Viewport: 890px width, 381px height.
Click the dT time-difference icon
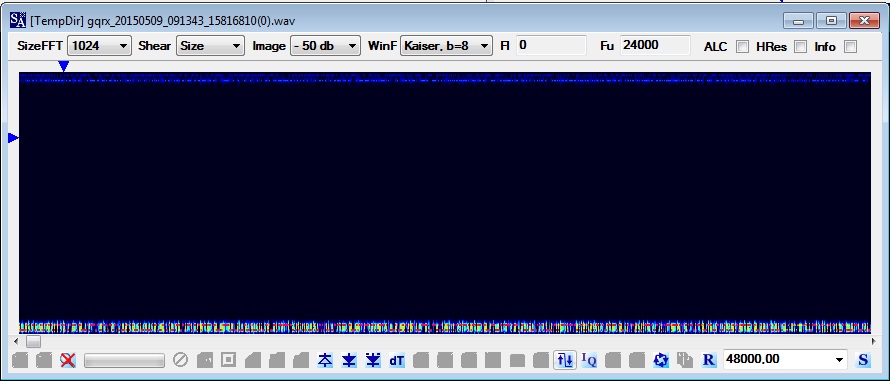point(397,360)
